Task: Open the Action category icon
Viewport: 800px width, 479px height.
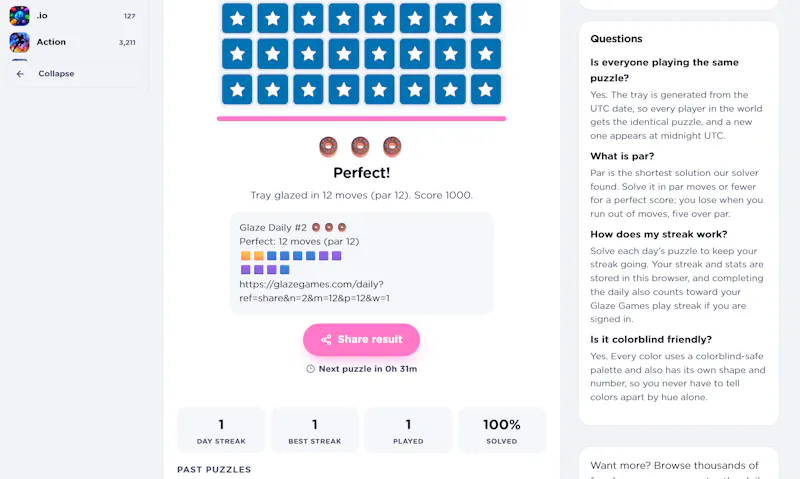Action: (x=19, y=42)
